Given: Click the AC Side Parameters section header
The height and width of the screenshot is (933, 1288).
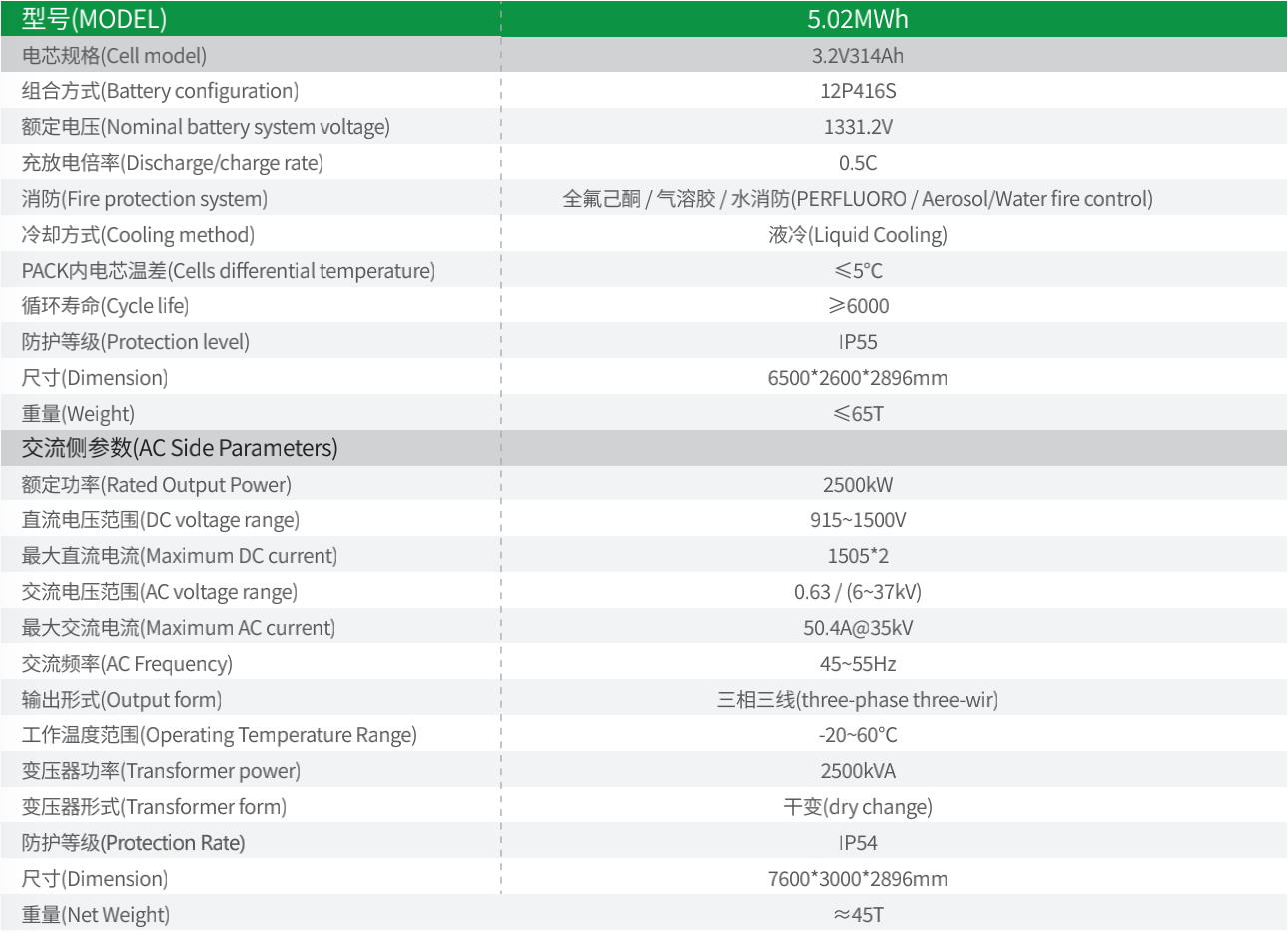Looking at the screenshot, I should click(180, 448).
